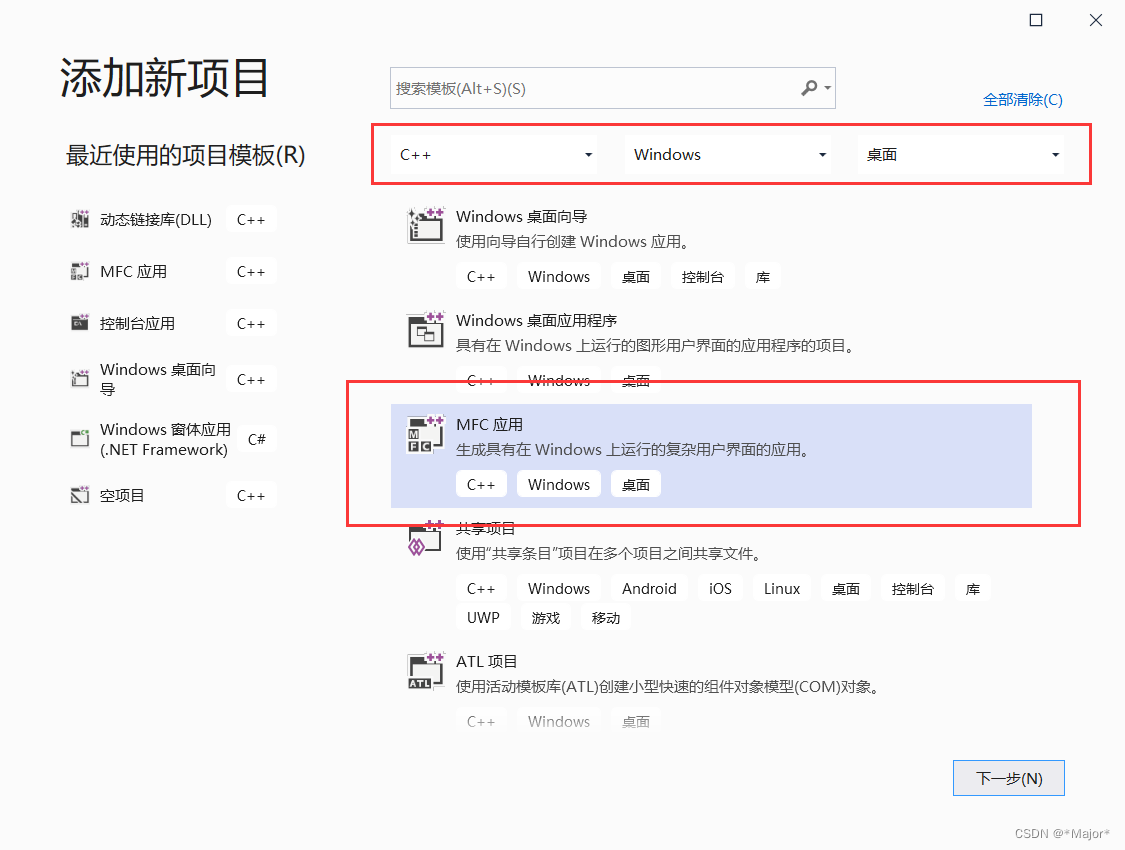Click 全部清除(C) link to clear filters

pyautogui.click(x=1022, y=100)
